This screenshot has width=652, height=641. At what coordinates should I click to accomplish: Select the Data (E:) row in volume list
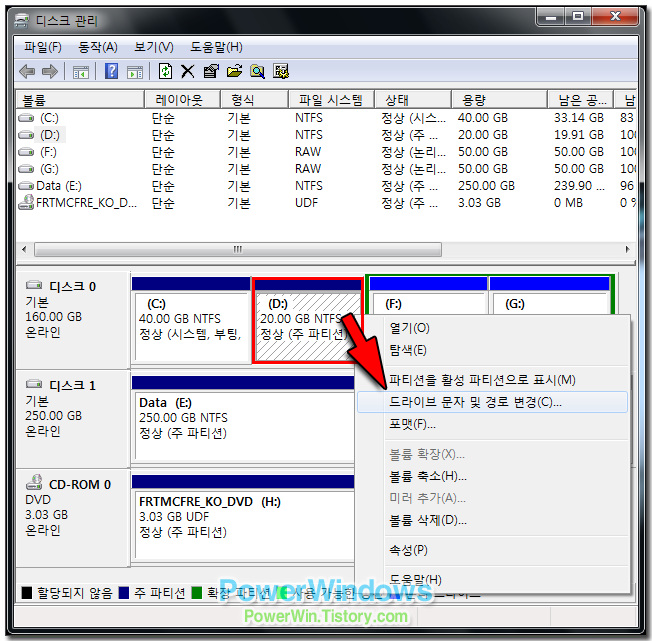(60, 185)
